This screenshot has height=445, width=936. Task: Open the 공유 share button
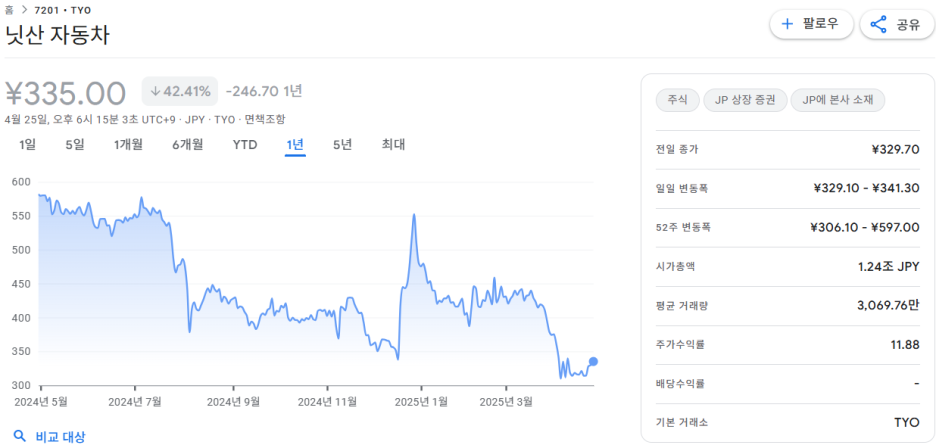896,24
